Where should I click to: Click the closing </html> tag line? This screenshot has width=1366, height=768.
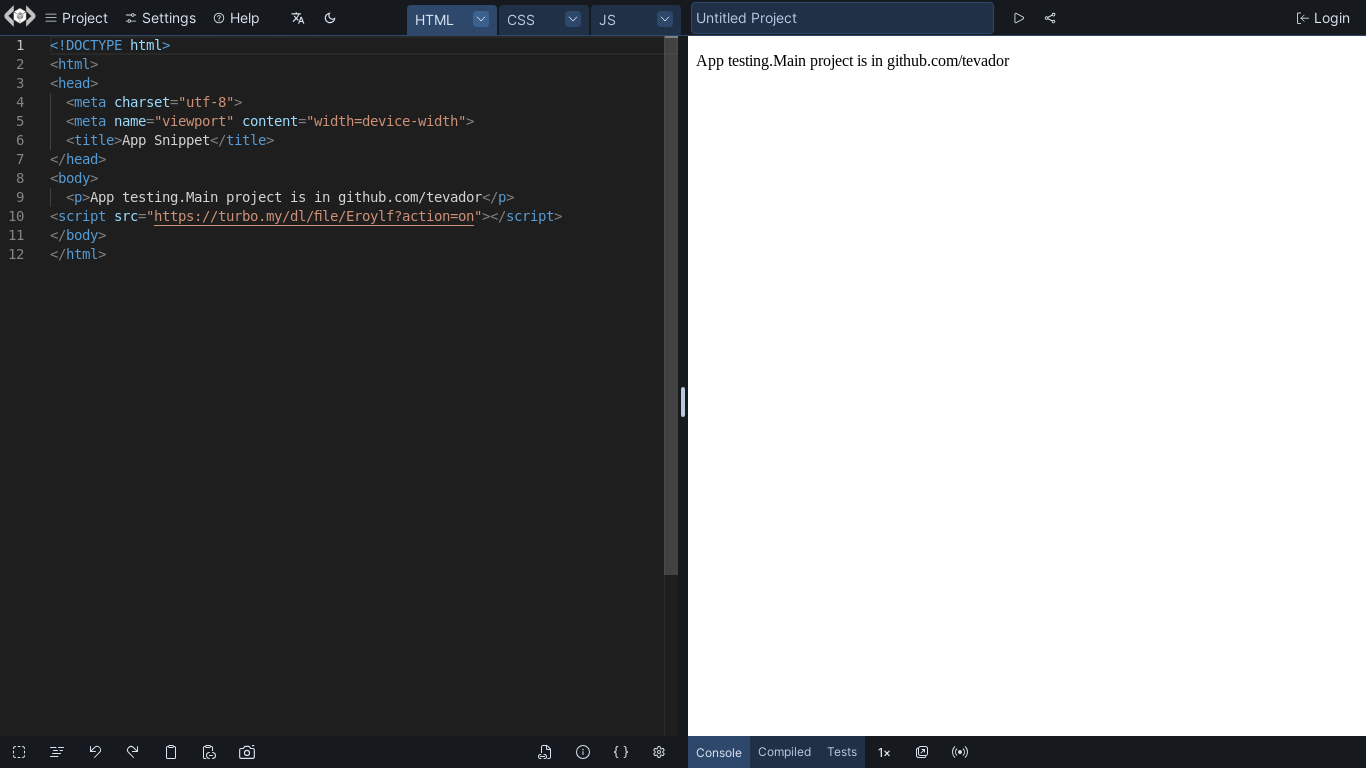[x=78, y=254]
